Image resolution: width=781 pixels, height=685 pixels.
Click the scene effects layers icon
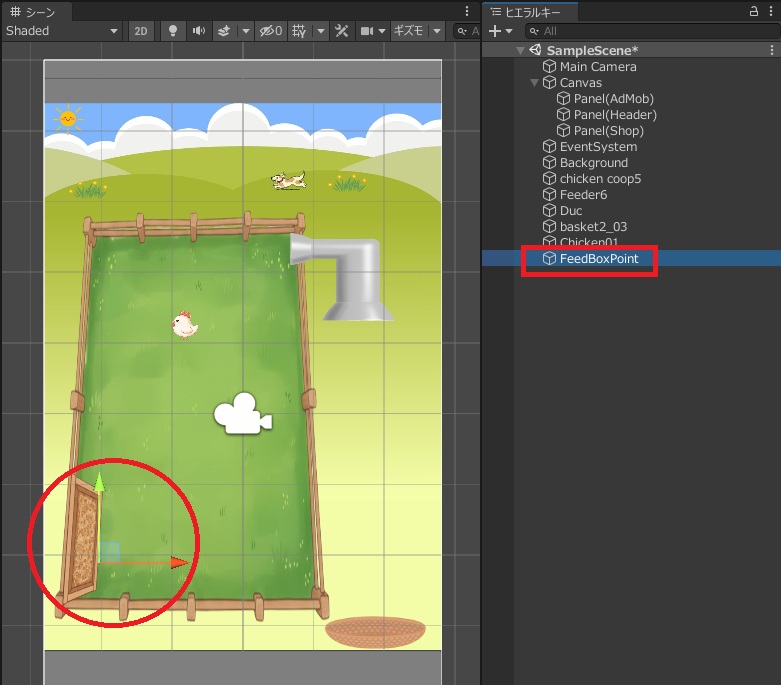click(224, 31)
